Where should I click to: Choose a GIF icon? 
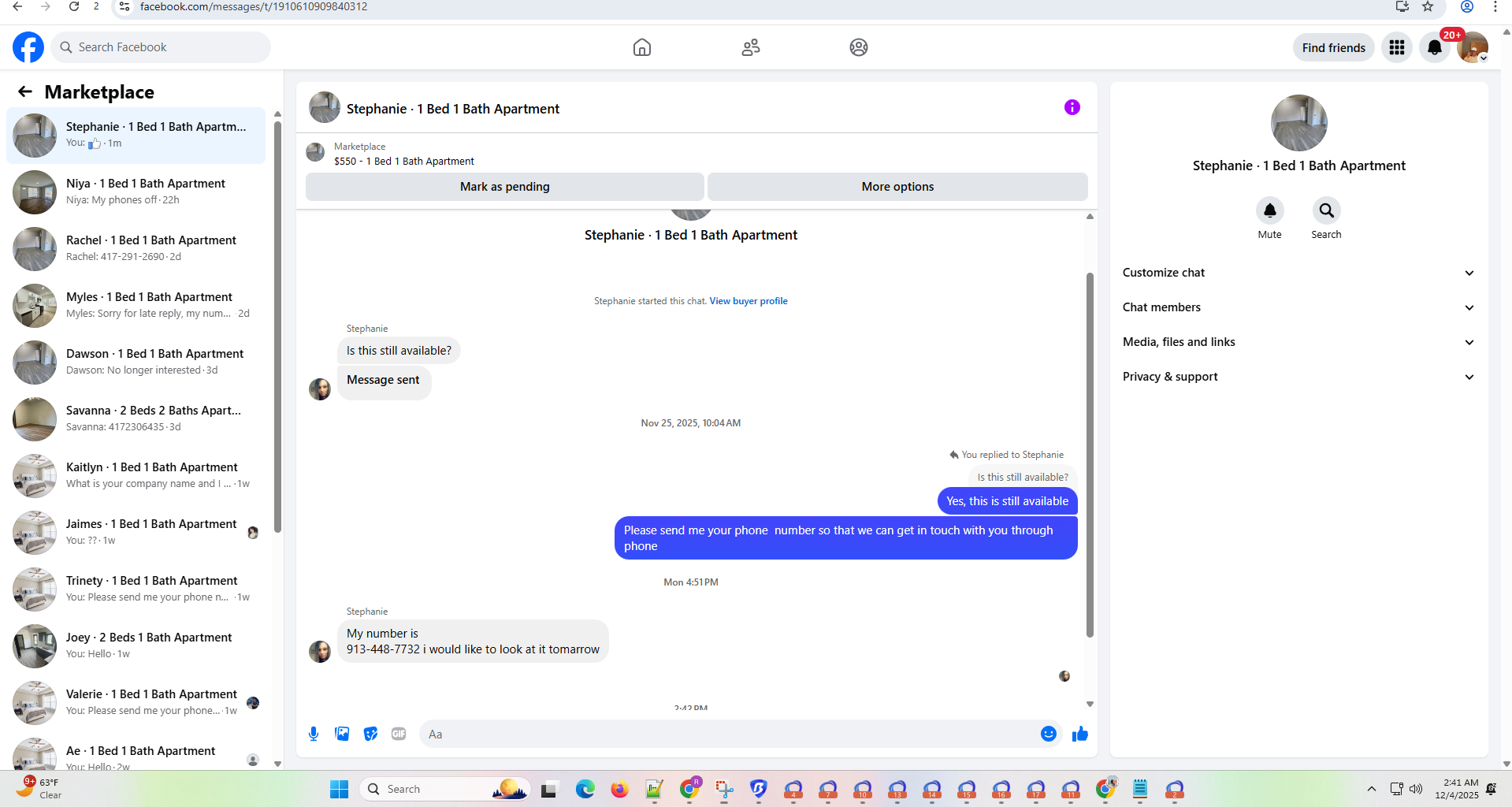pos(399,734)
